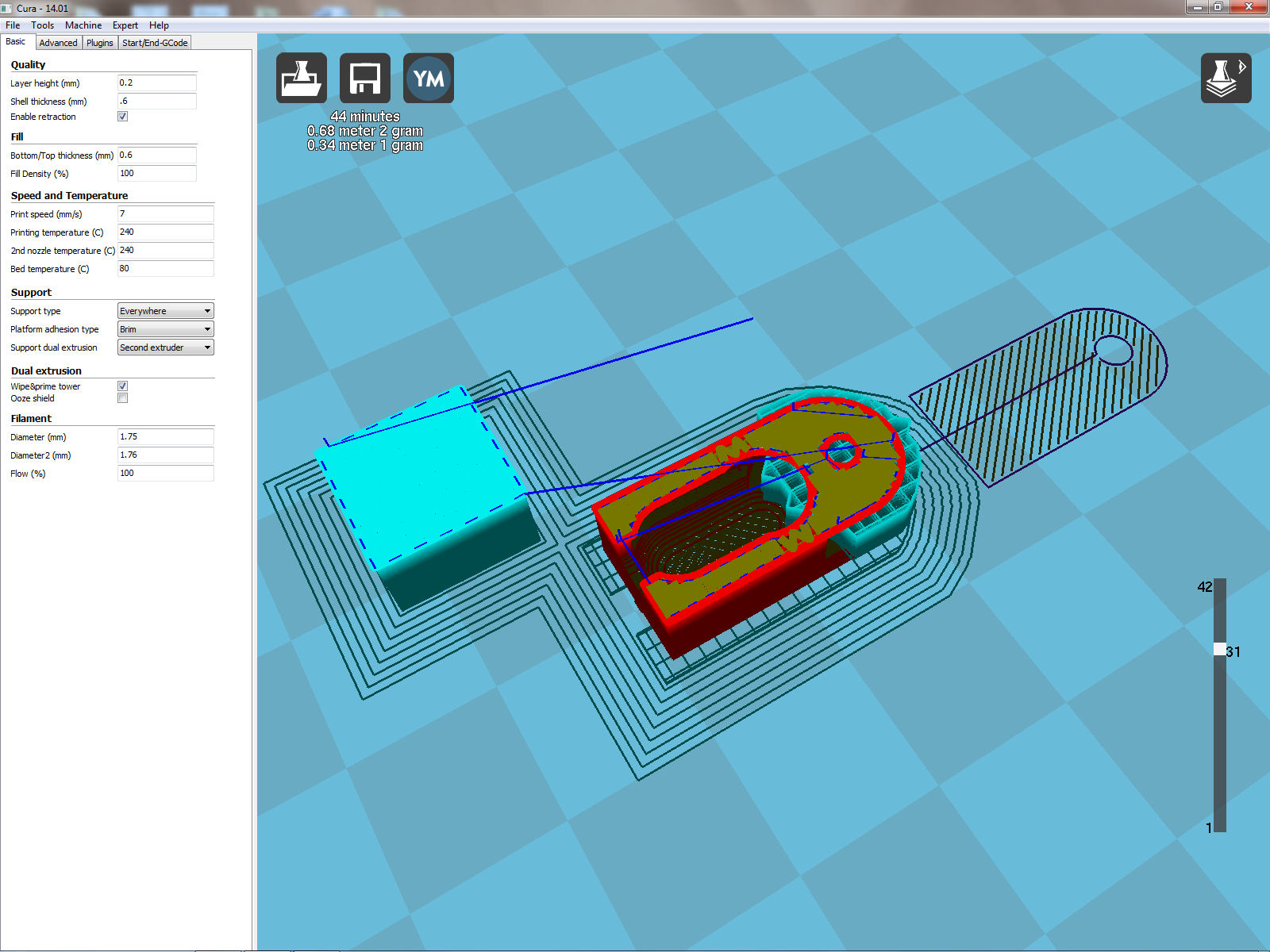1270x952 pixels.
Task: Click the layer slider handle at 31
Action: pos(1219,650)
